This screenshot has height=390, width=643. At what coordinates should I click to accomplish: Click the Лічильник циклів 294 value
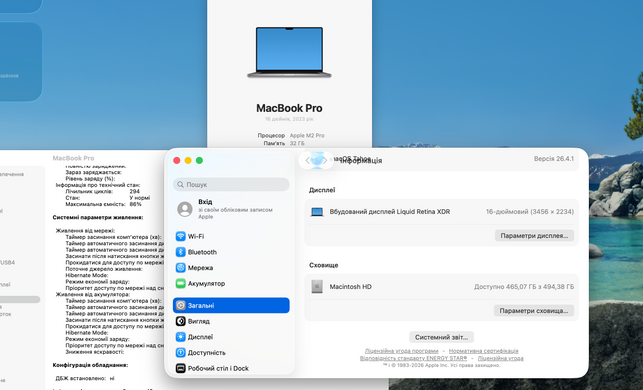click(x=135, y=192)
